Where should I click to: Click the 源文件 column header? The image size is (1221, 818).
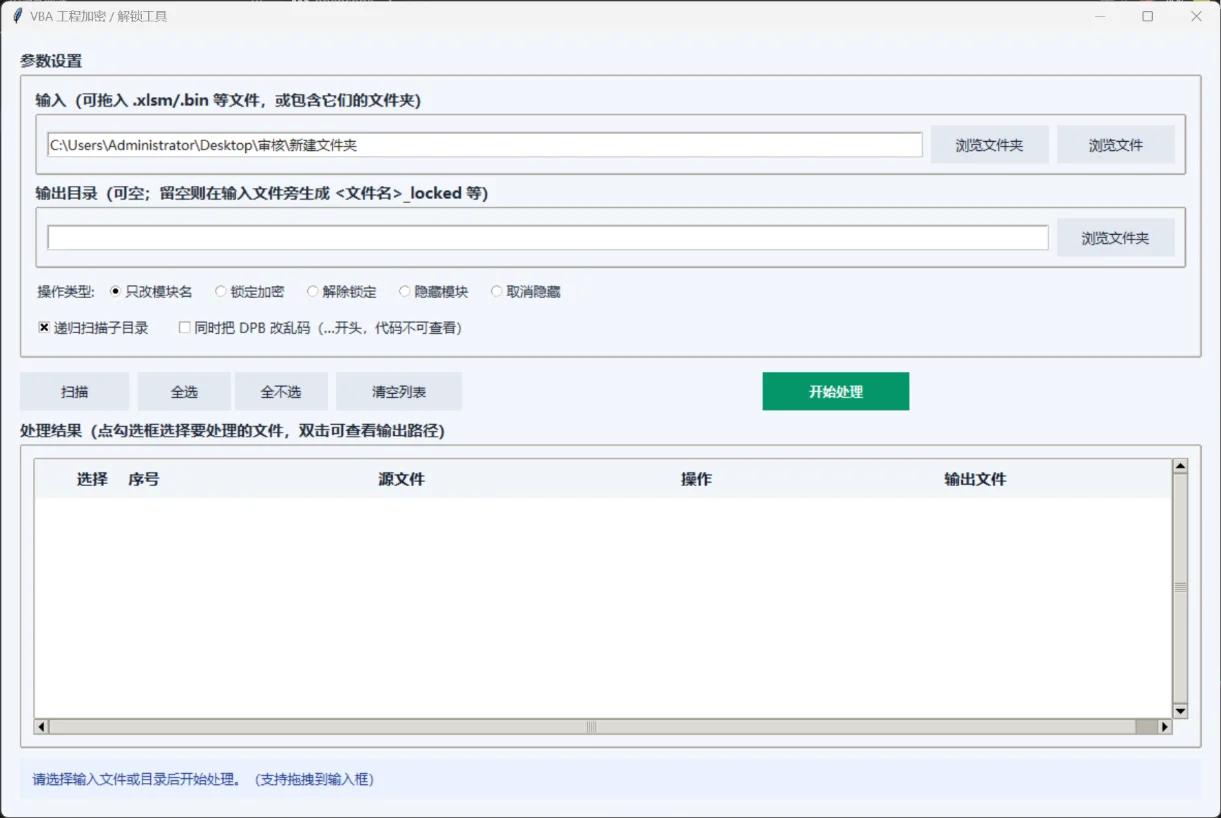(401, 479)
